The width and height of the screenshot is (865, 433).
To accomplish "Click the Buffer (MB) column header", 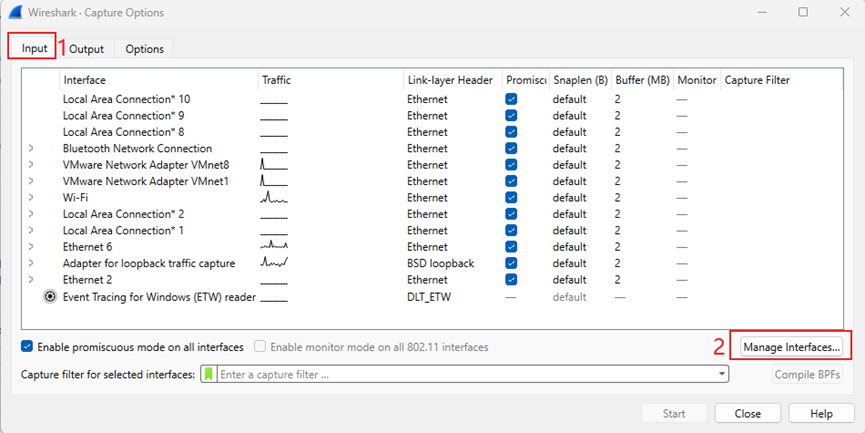I will tap(642, 80).
